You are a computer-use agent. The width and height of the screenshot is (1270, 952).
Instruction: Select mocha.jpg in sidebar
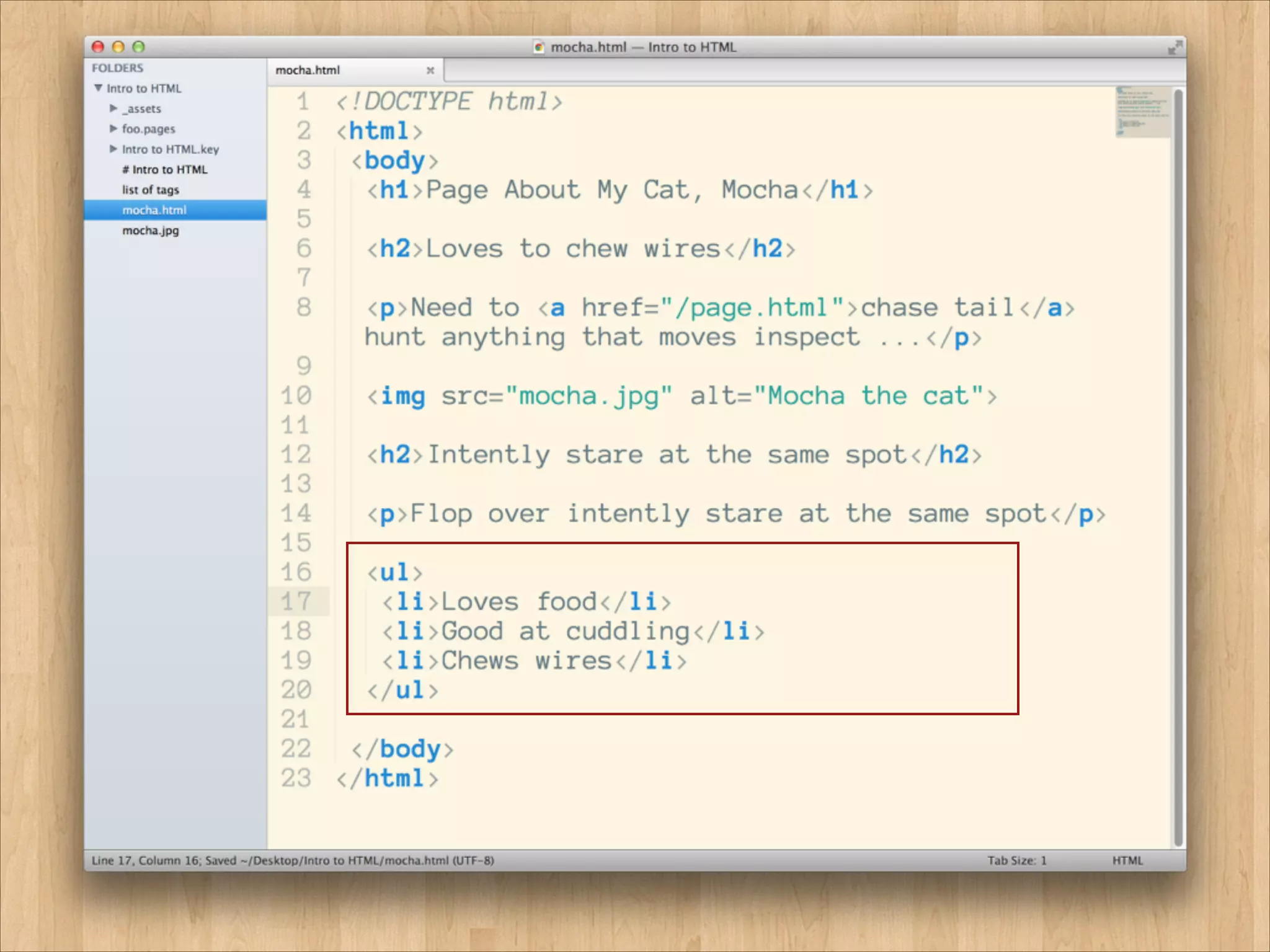[150, 231]
